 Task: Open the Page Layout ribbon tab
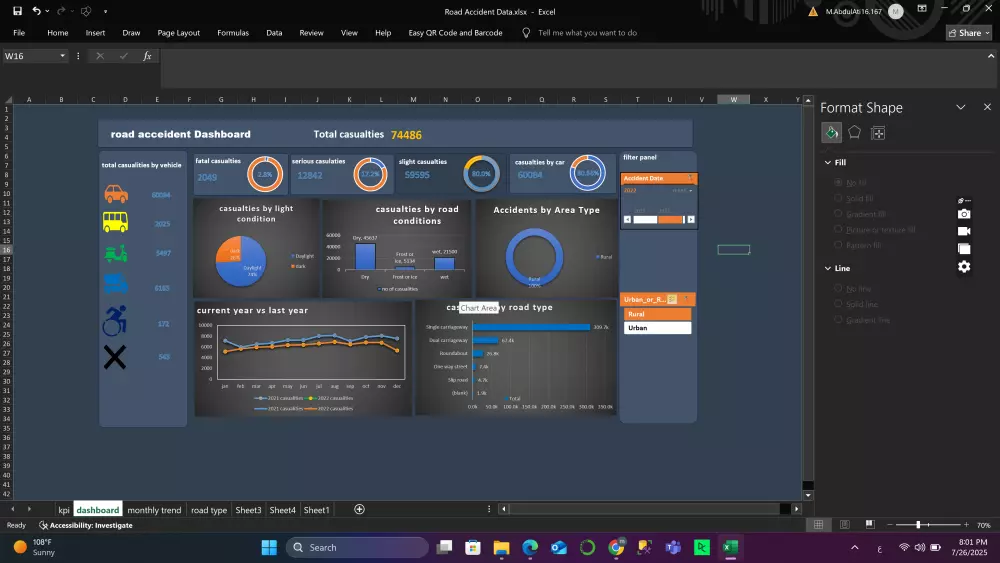[x=179, y=33]
